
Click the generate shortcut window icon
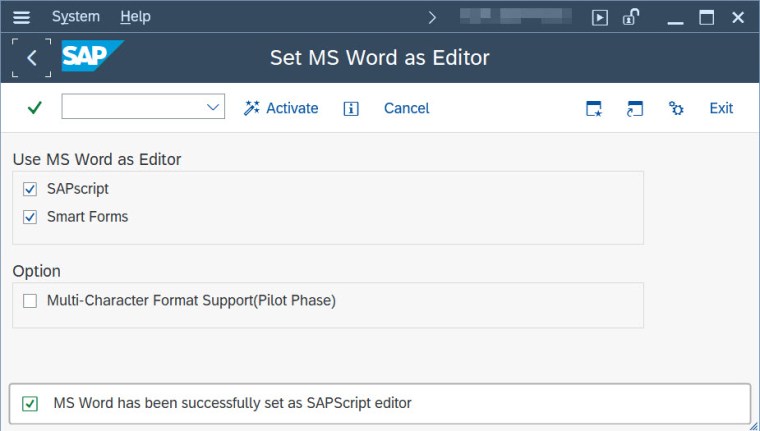(x=634, y=109)
